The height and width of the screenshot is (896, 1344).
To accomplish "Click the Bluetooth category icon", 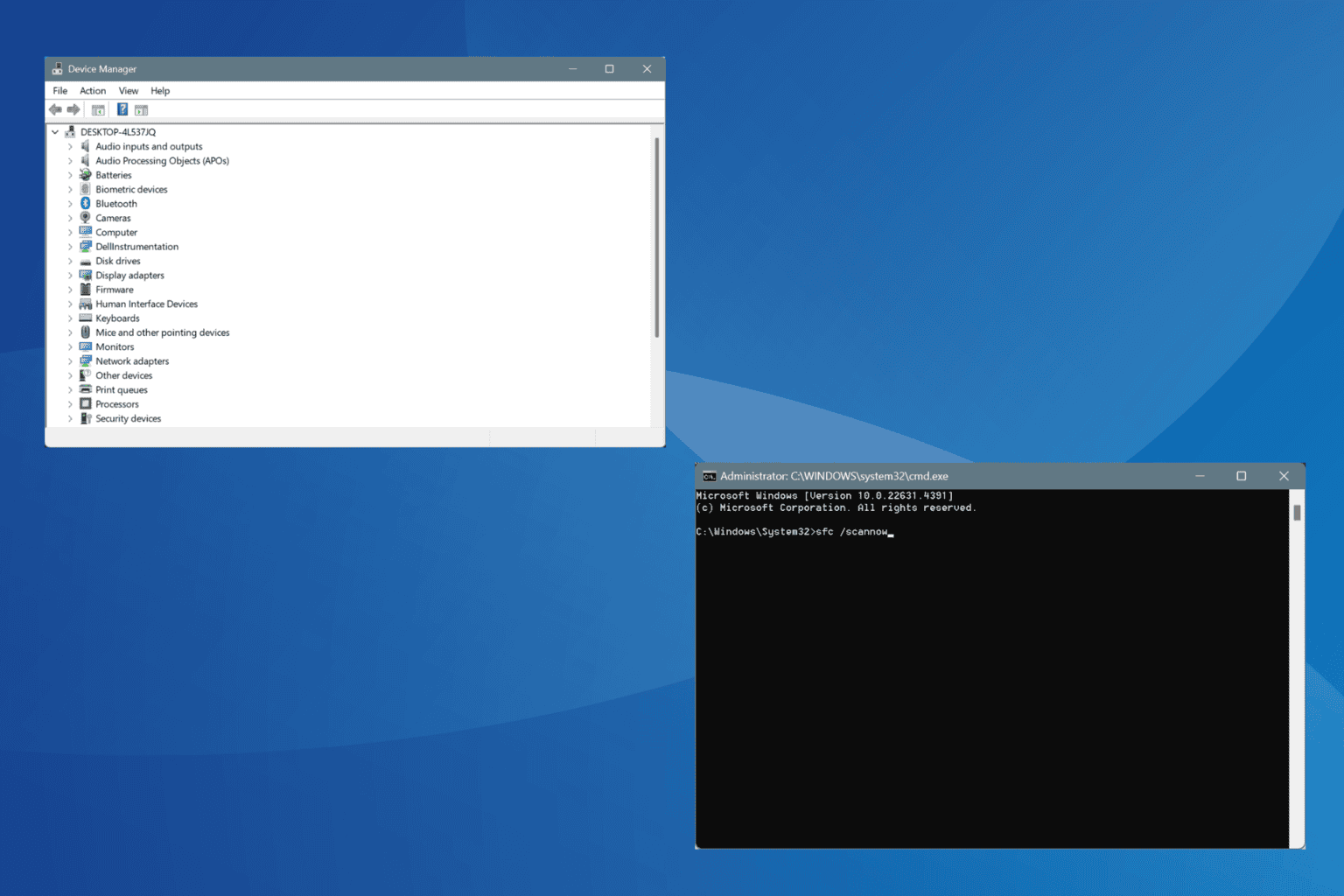I will coord(85,203).
